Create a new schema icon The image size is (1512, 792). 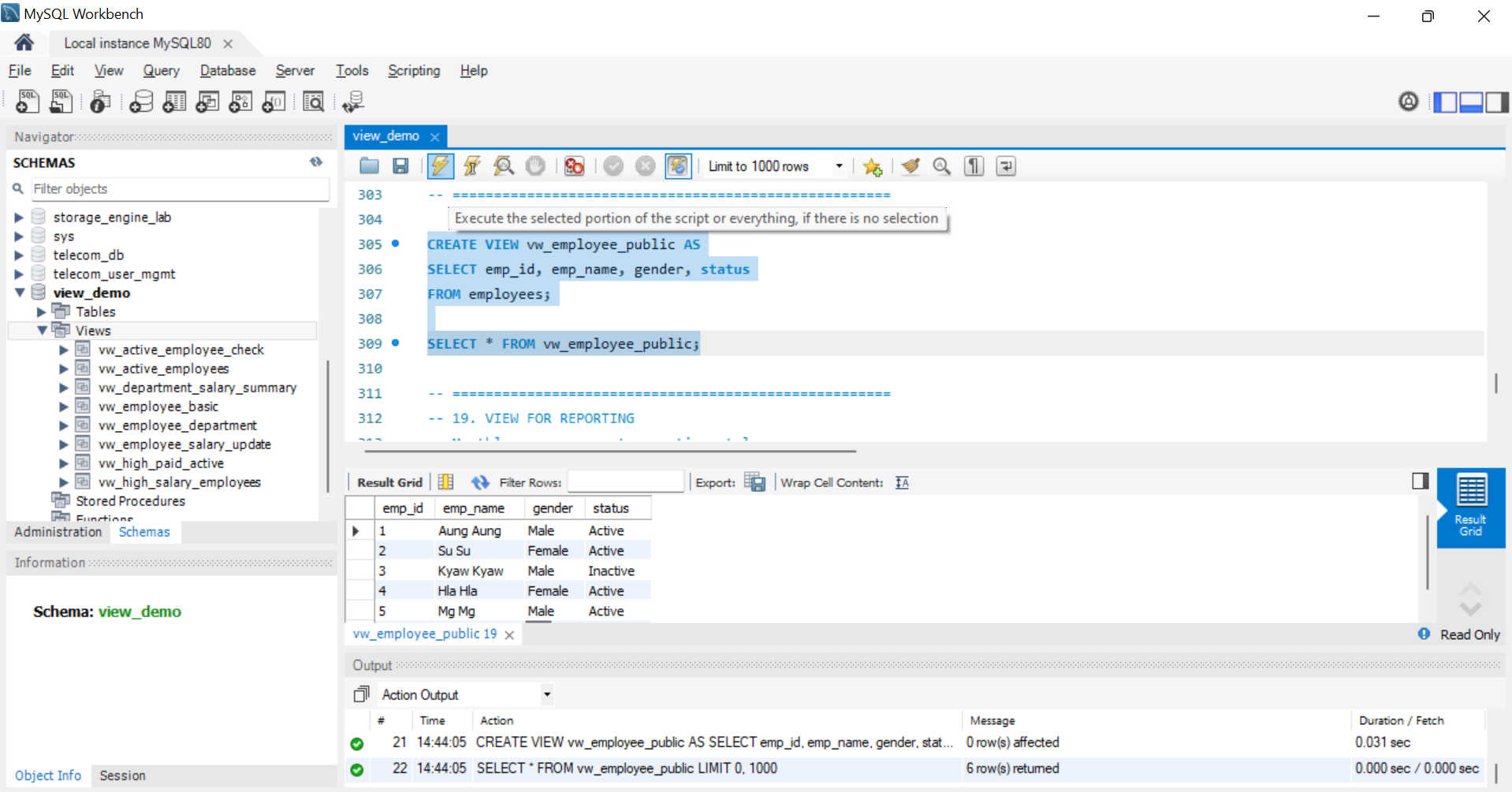pyautogui.click(x=141, y=102)
